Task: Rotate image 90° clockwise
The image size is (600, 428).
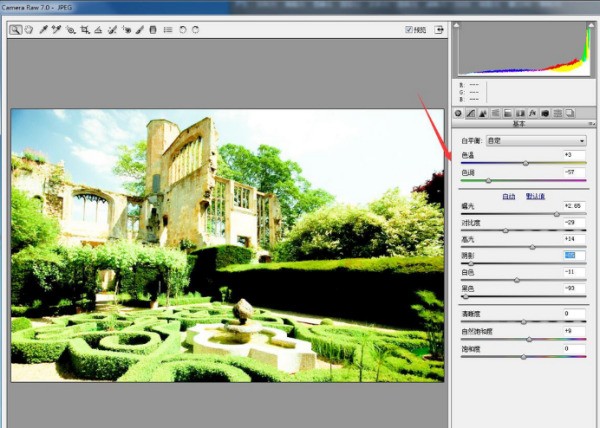Action: click(x=195, y=30)
